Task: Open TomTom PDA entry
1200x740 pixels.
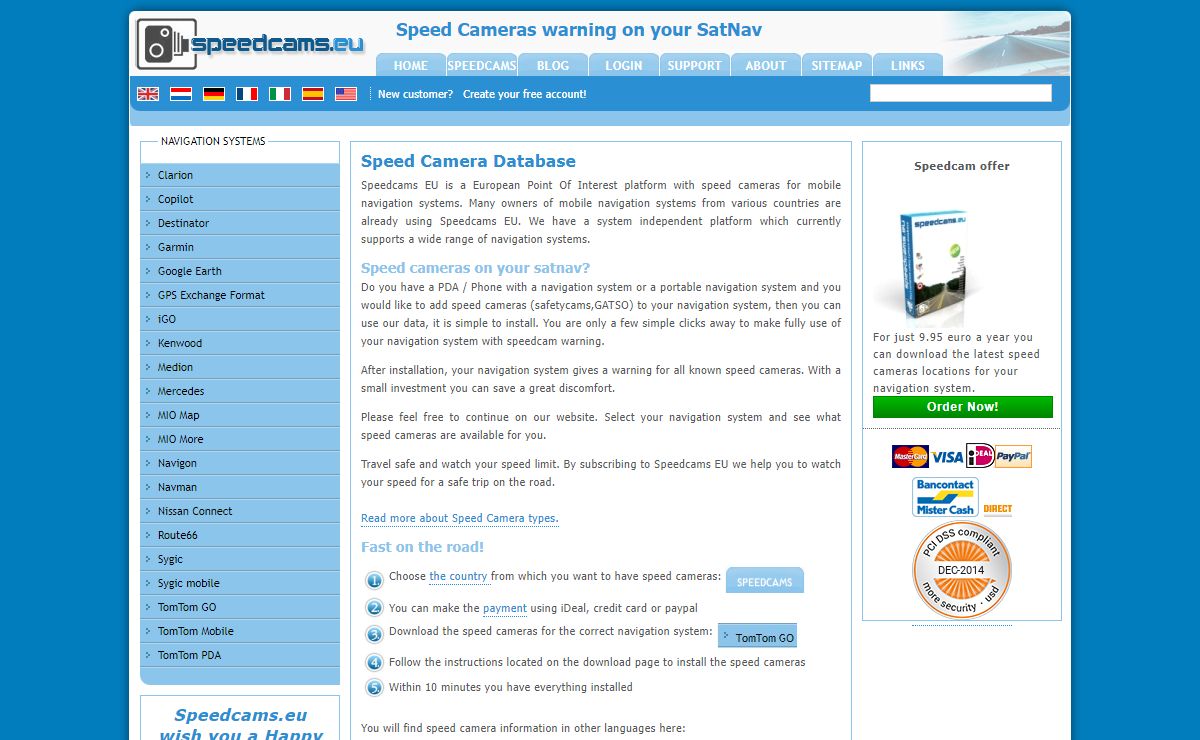Action: [x=240, y=655]
